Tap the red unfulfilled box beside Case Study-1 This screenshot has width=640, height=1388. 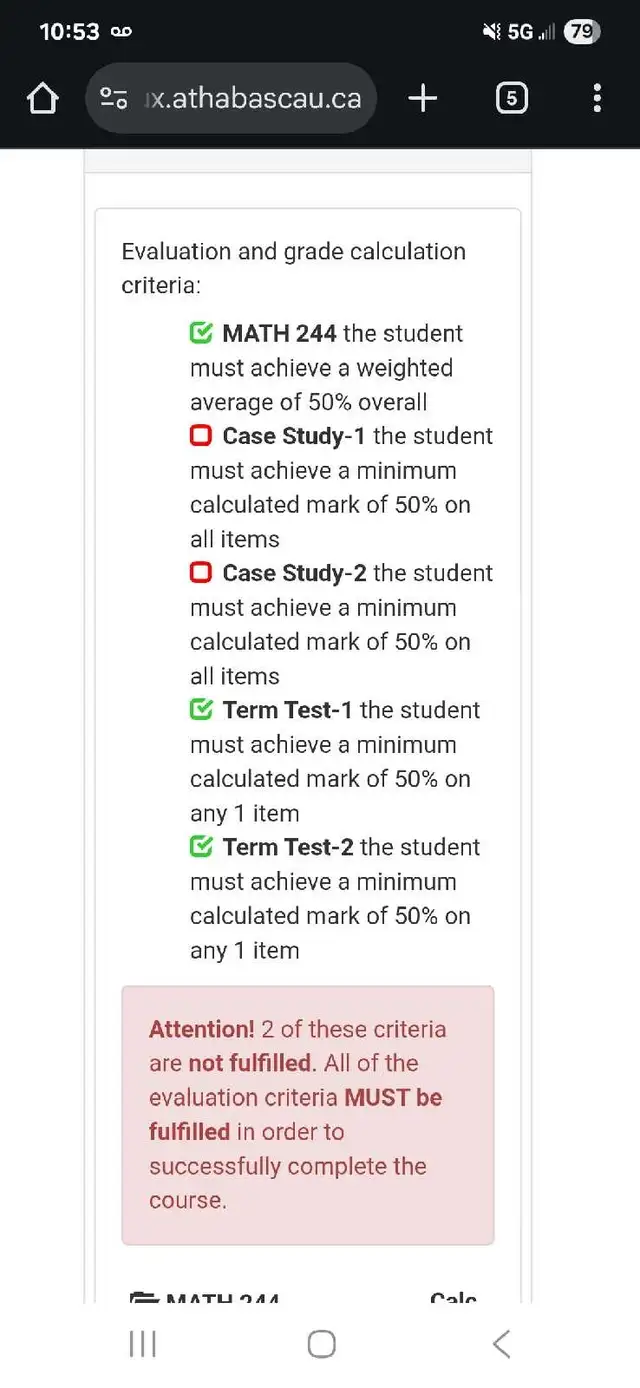[200, 436]
